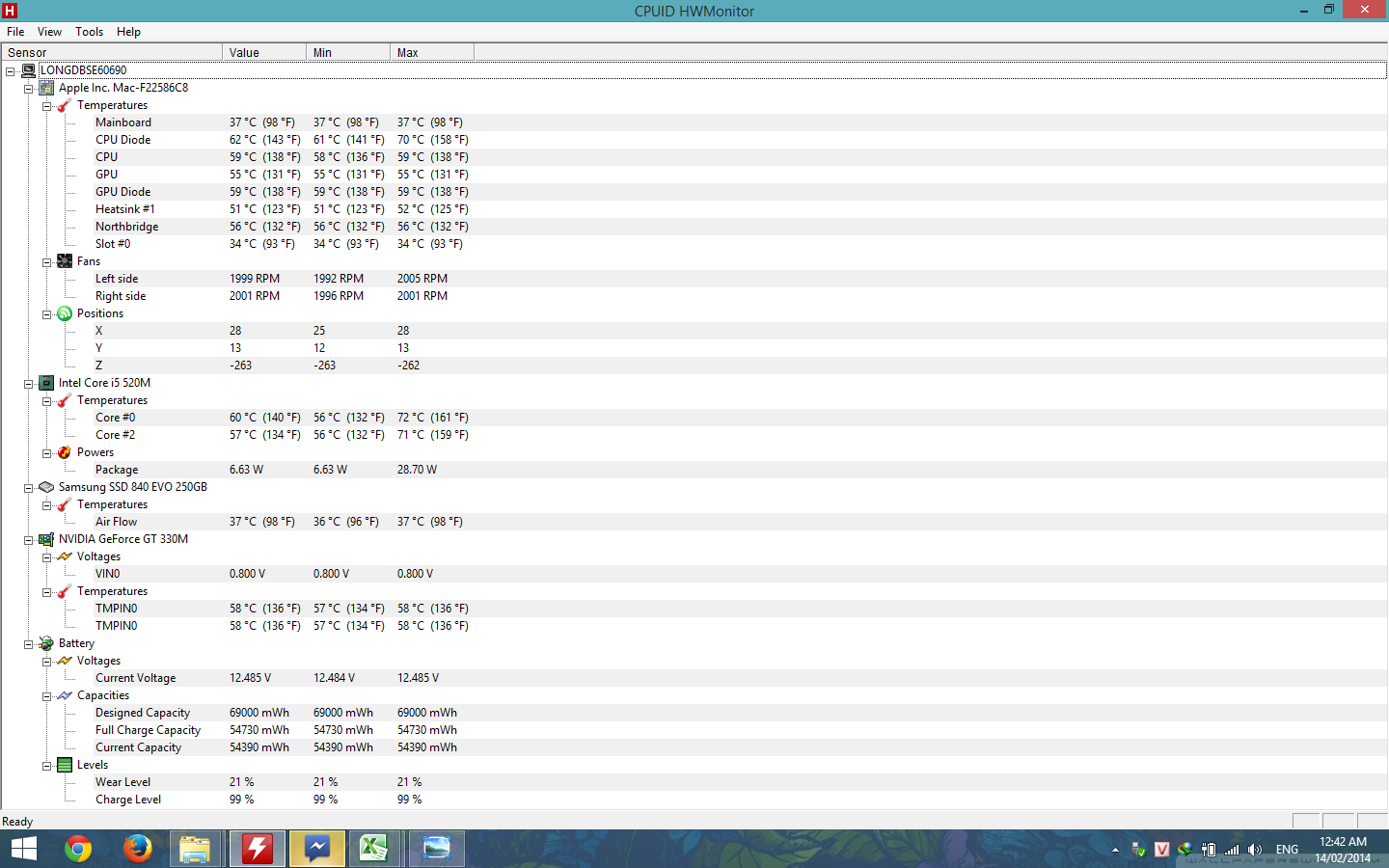Collapse the Apple Inc. Mac-F22586C8 node
Viewport: 1389px width, 868px height.
pos(28,89)
